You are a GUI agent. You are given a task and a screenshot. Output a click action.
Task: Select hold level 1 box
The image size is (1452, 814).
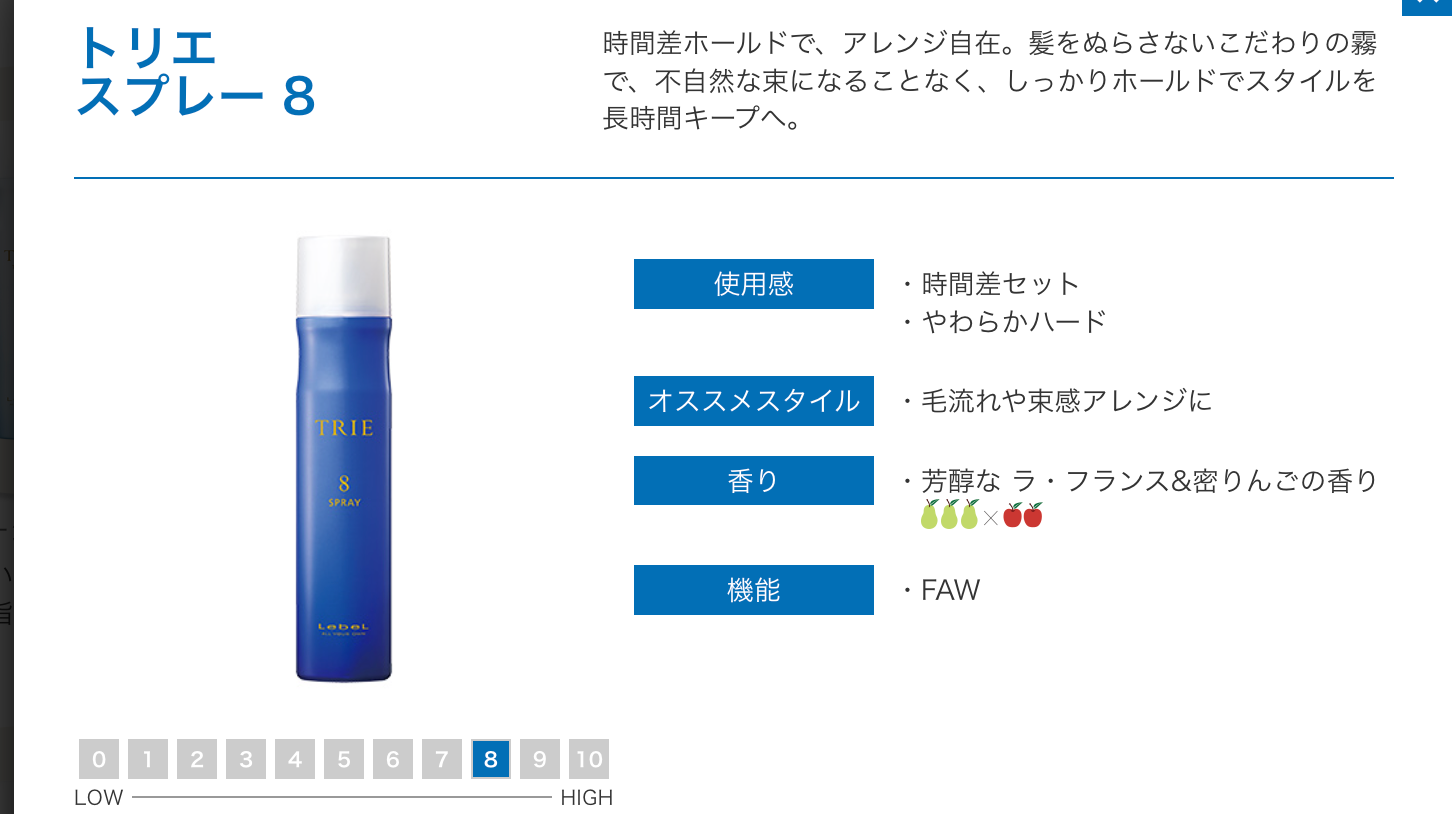(x=148, y=760)
